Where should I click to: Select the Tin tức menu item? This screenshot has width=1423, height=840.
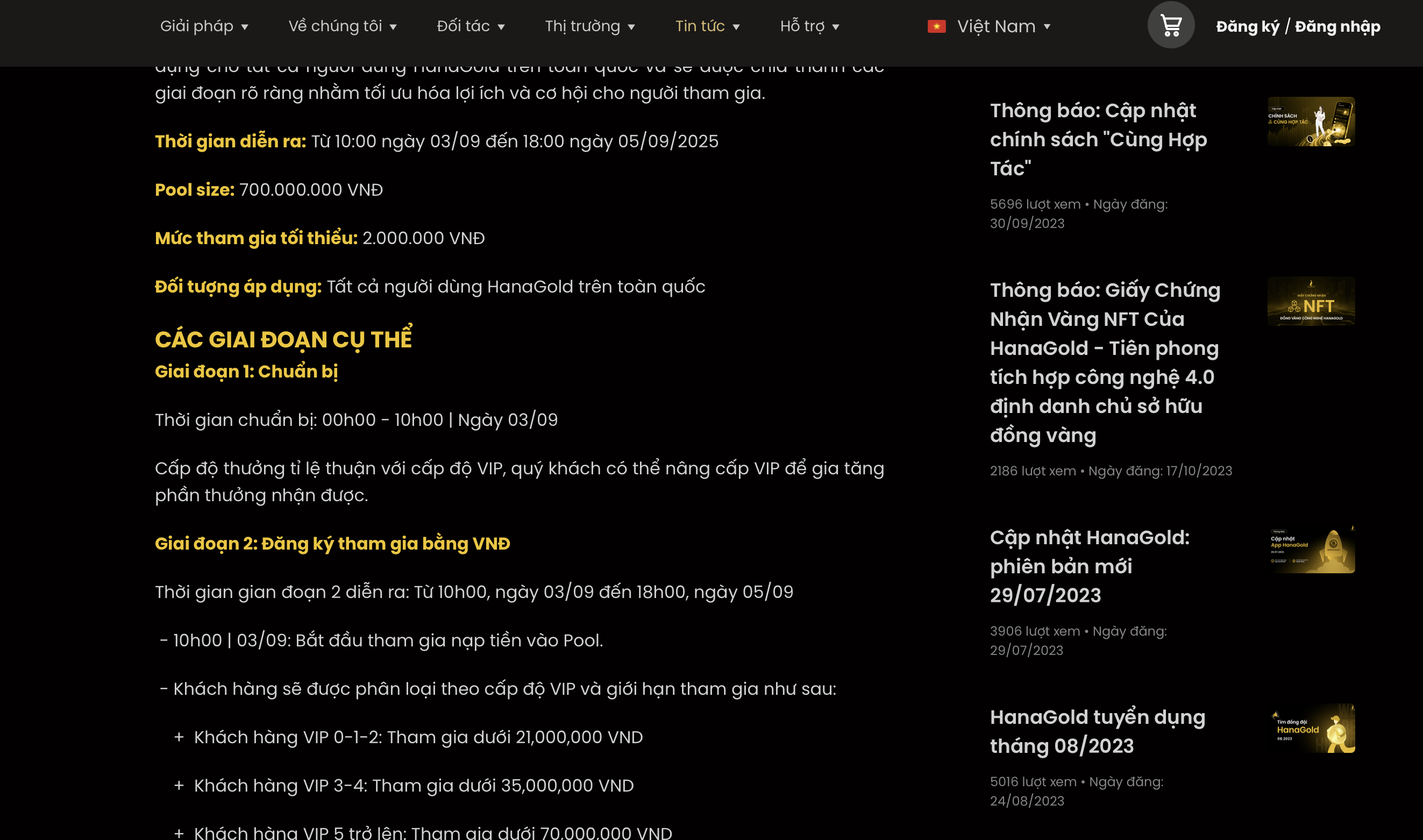700,26
